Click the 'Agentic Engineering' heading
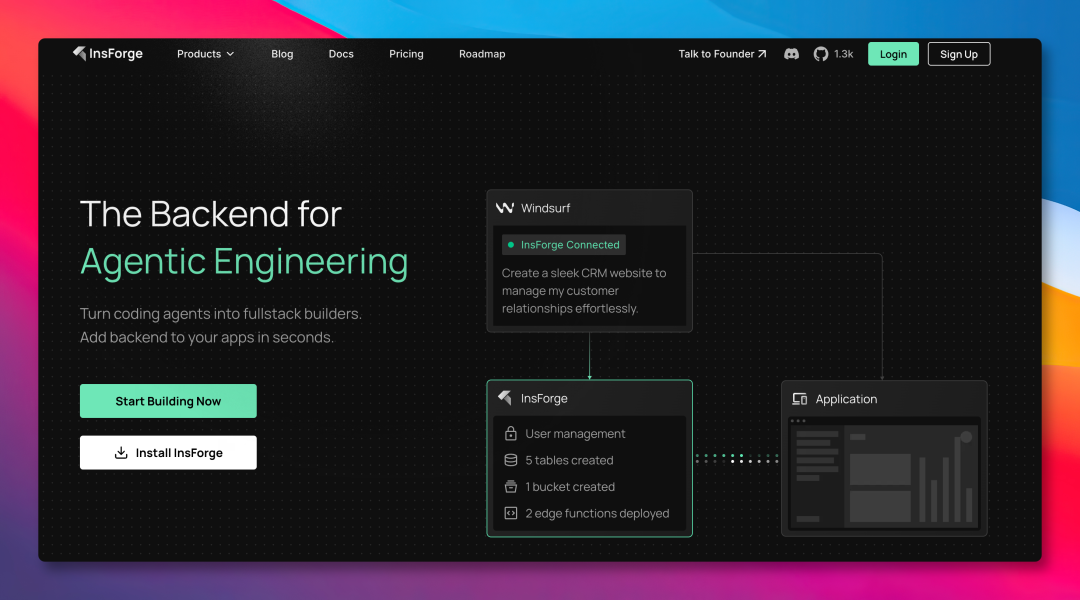This screenshot has height=600, width=1080. click(x=244, y=262)
